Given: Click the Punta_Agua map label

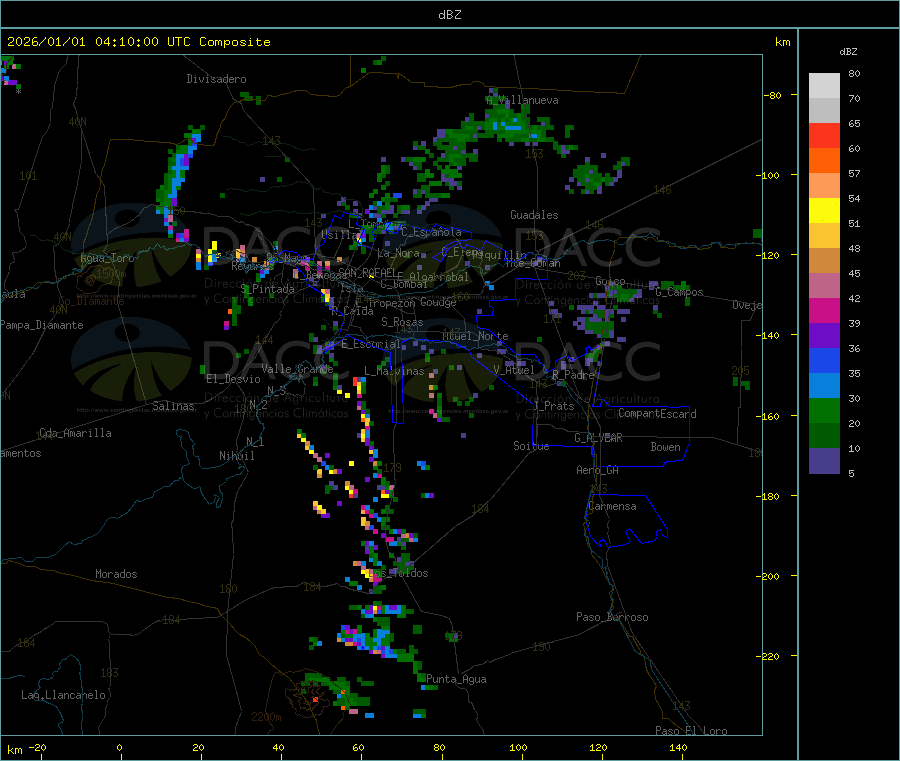Looking at the screenshot, I should [456, 679].
